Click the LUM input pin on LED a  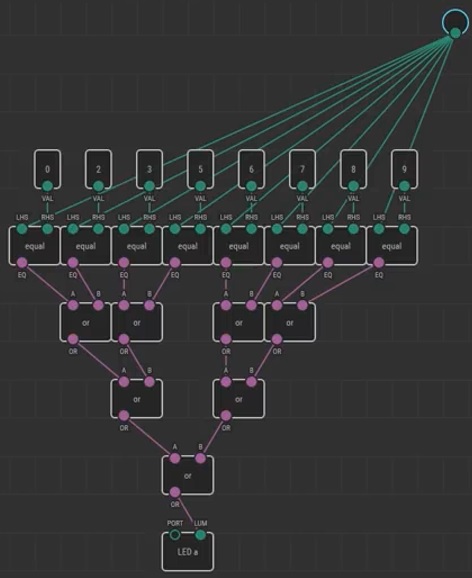pos(200,535)
